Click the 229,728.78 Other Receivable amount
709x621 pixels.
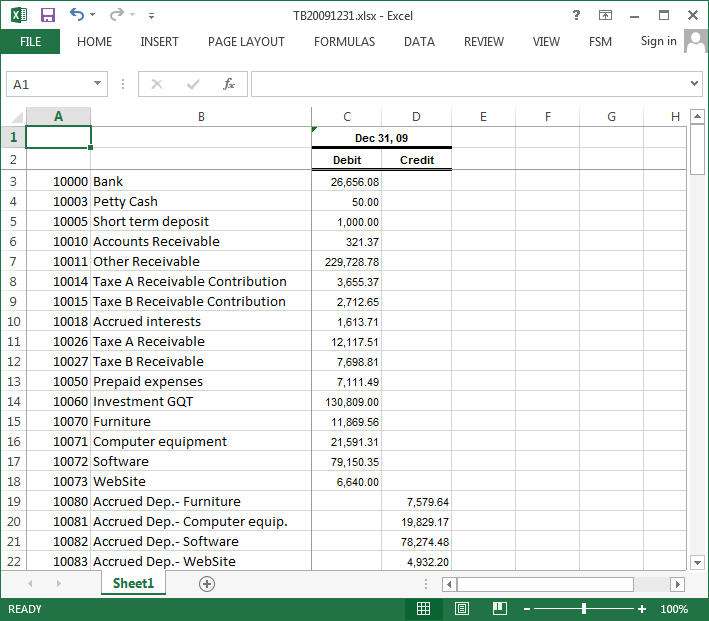click(x=346, y=261)
